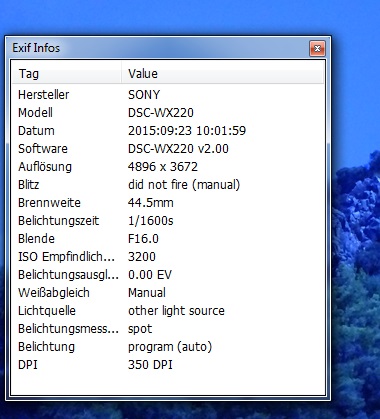380x419 pixels.
Task: Select the Modell tag
Action: click(x=35, y=113)
